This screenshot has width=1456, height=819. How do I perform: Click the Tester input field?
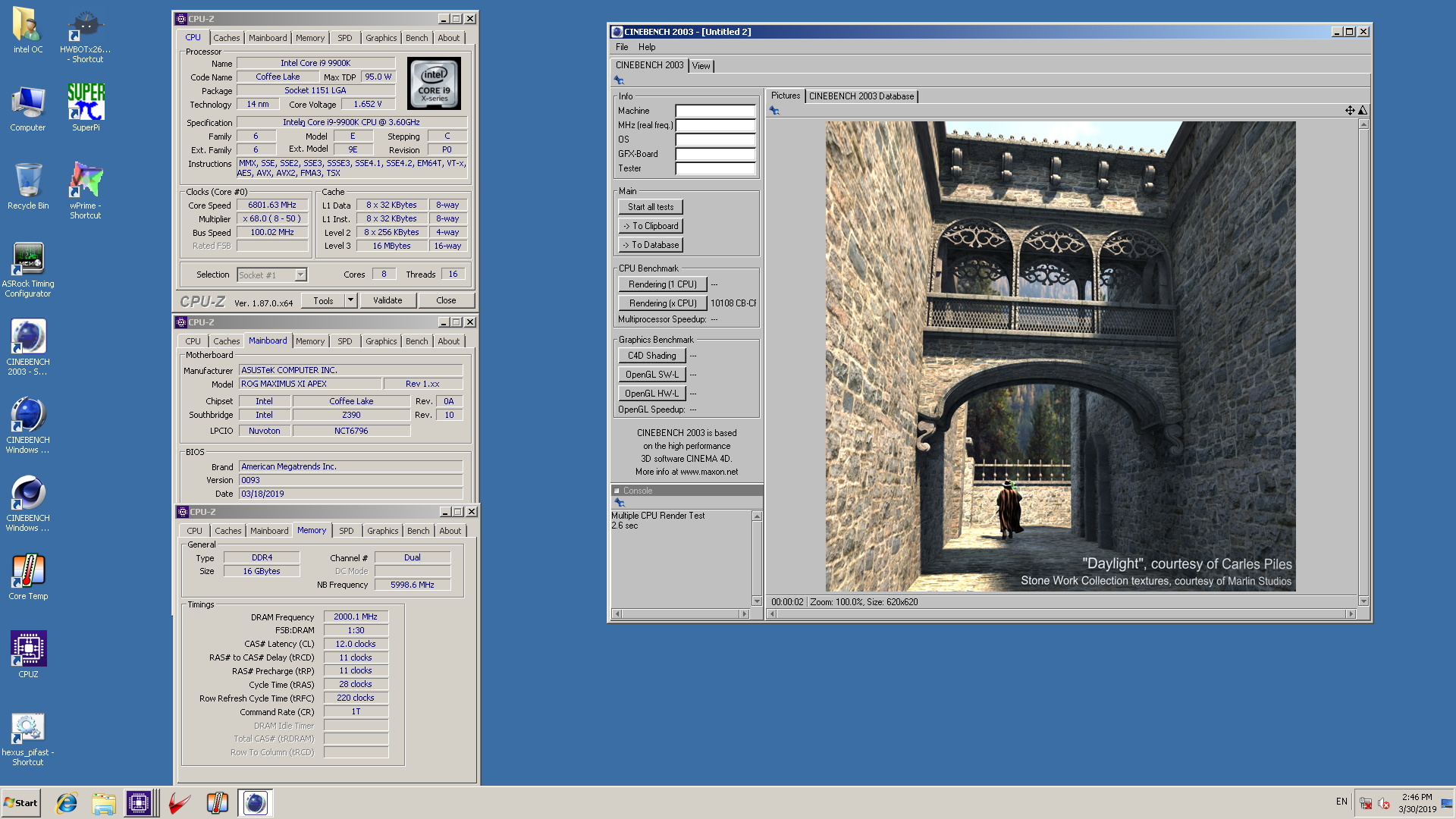(x=715, y=168)
